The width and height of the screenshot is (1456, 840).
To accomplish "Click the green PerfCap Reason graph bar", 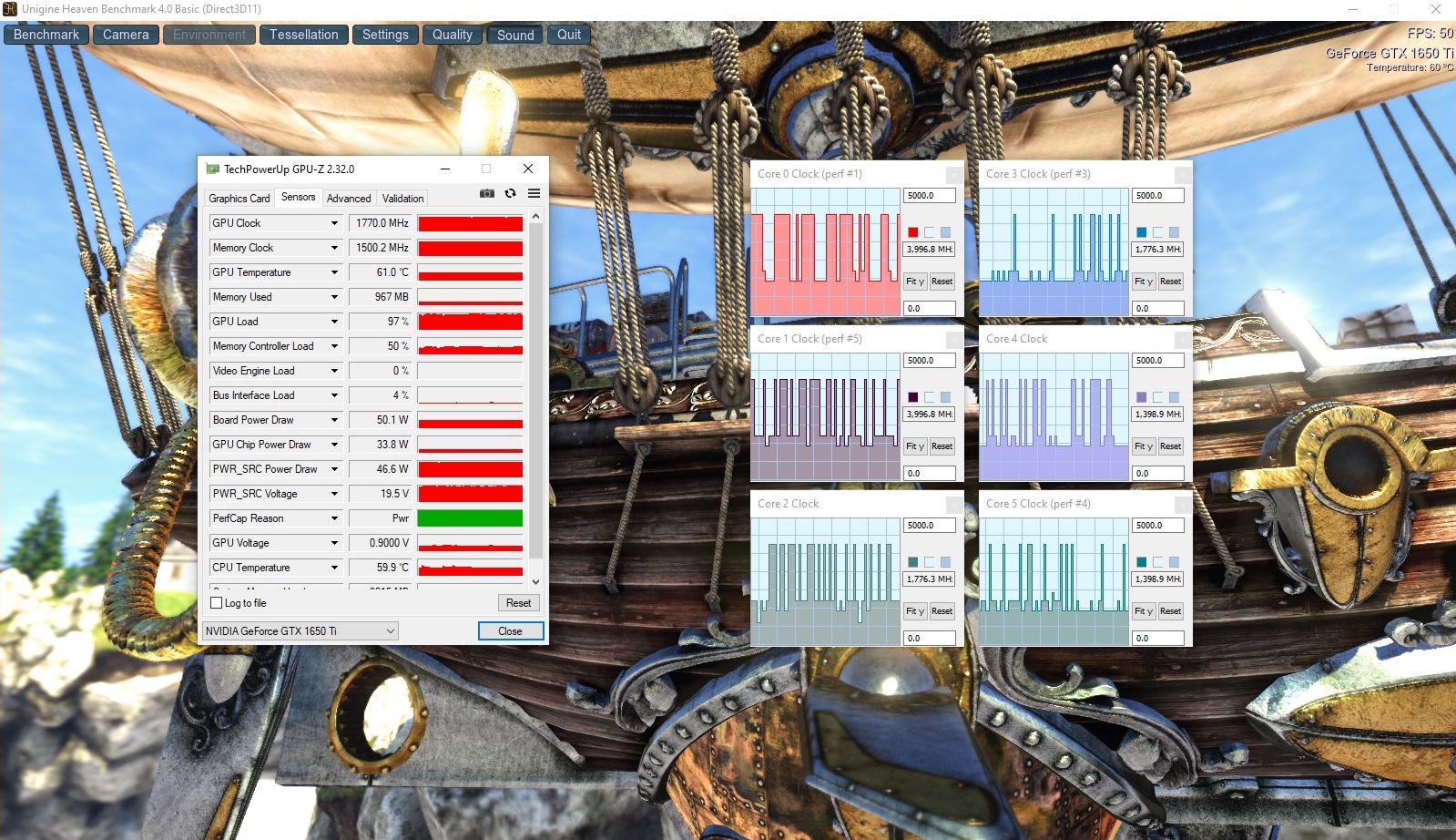I will [x=470, y=518].
